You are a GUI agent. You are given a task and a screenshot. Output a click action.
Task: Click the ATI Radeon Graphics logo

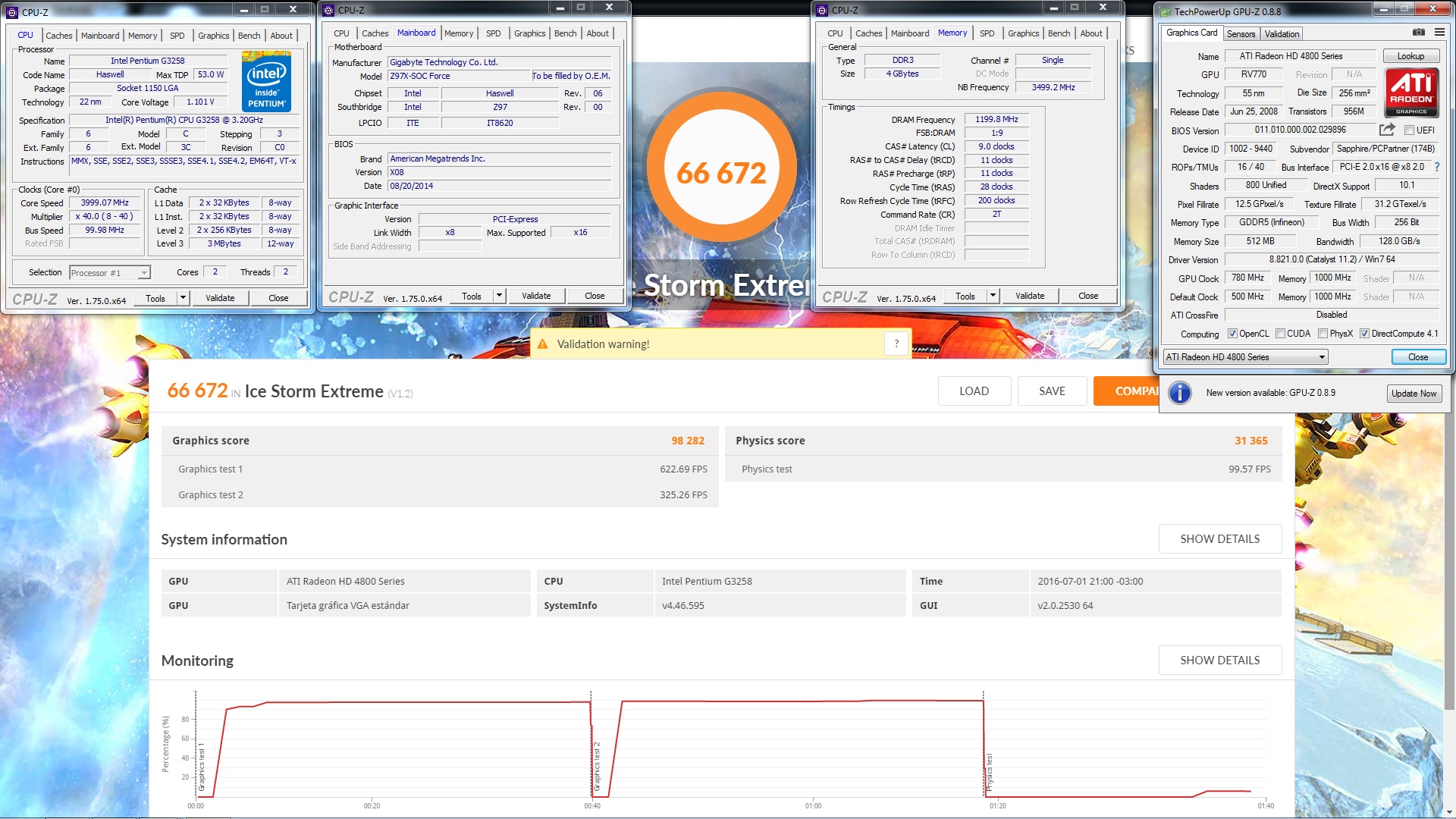1411,93
